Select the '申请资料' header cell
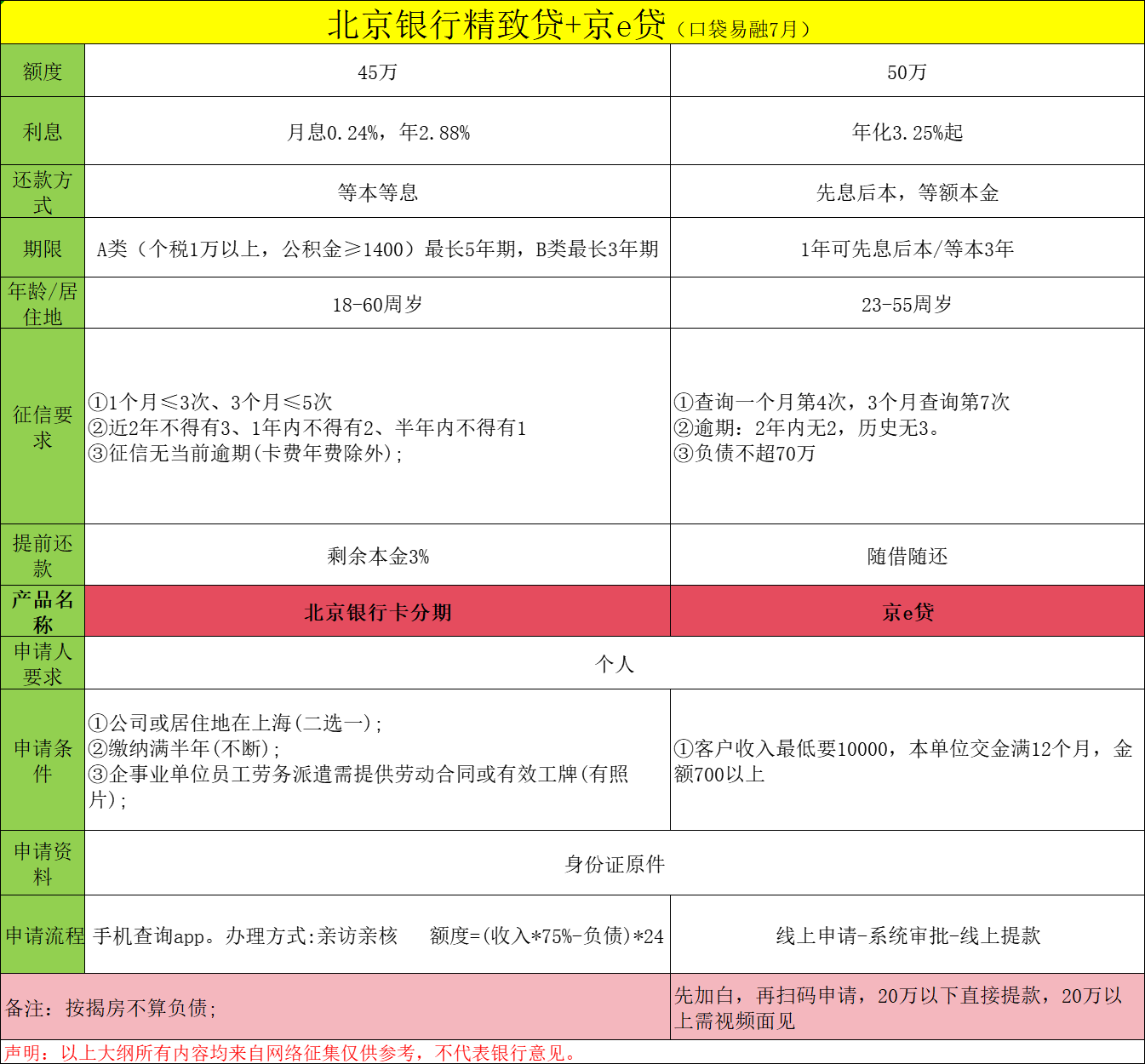 (43, 863)
